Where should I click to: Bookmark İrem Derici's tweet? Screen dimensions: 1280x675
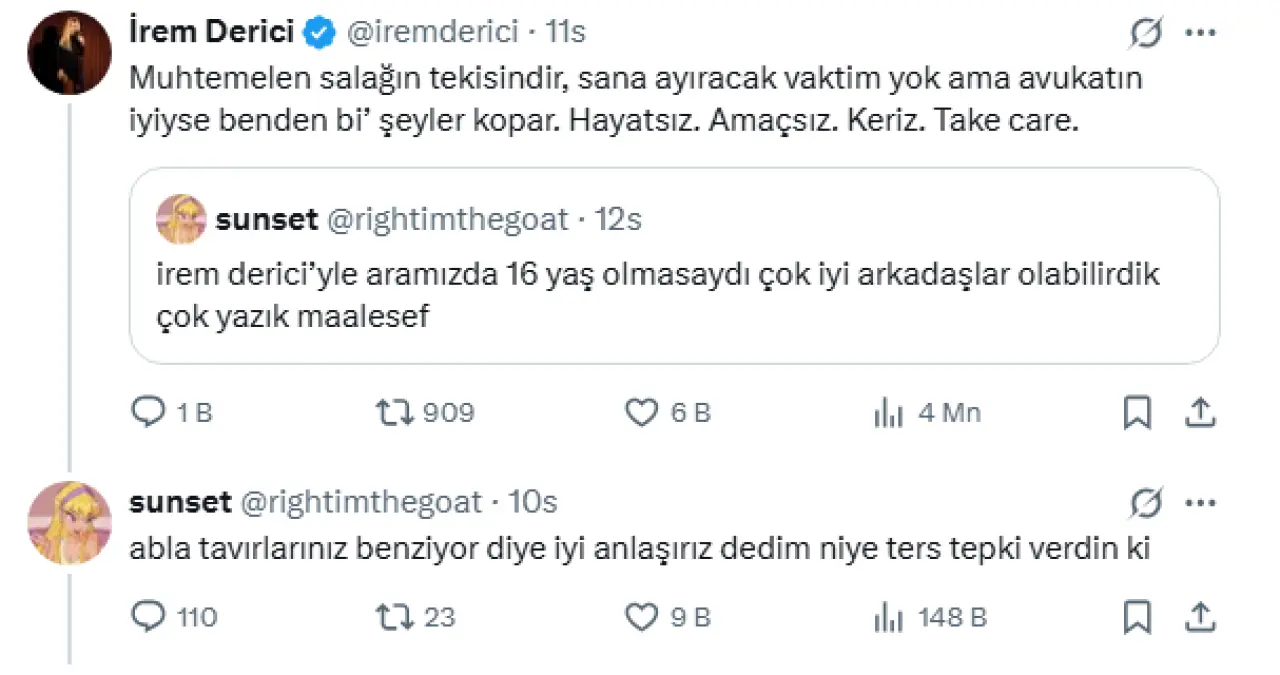(x=1137, y=412)
